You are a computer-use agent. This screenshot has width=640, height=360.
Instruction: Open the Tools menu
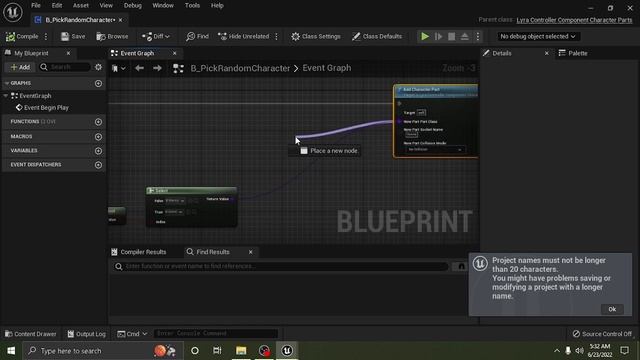click(192, 6)
